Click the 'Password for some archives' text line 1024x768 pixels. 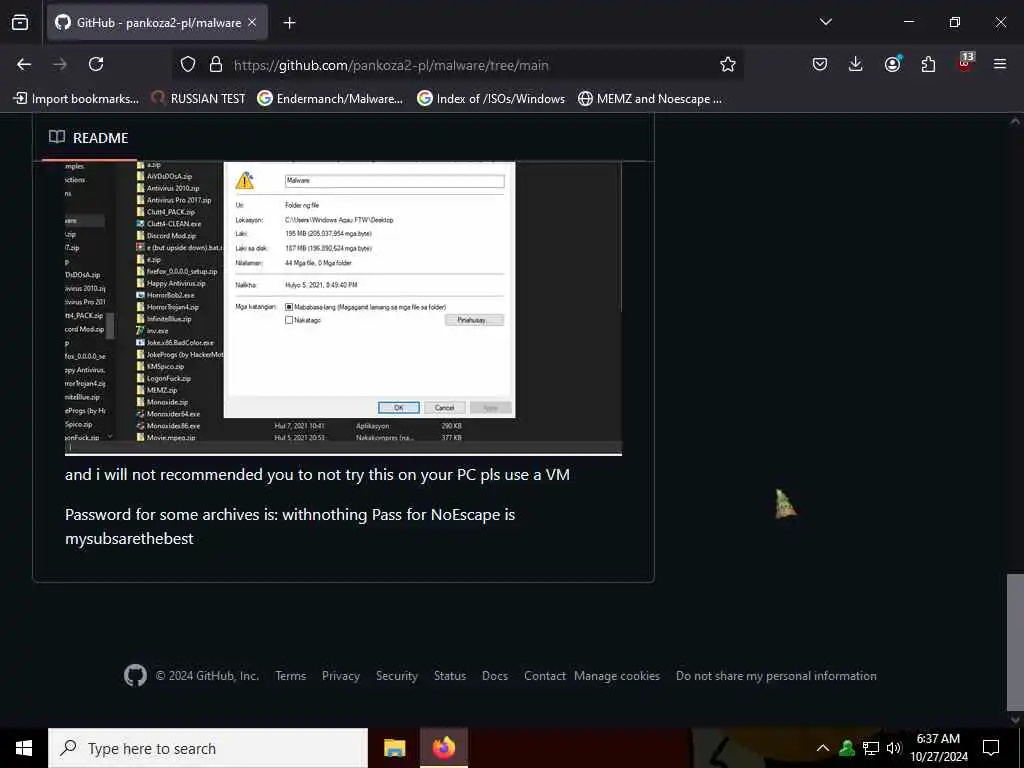click(290, 515)
